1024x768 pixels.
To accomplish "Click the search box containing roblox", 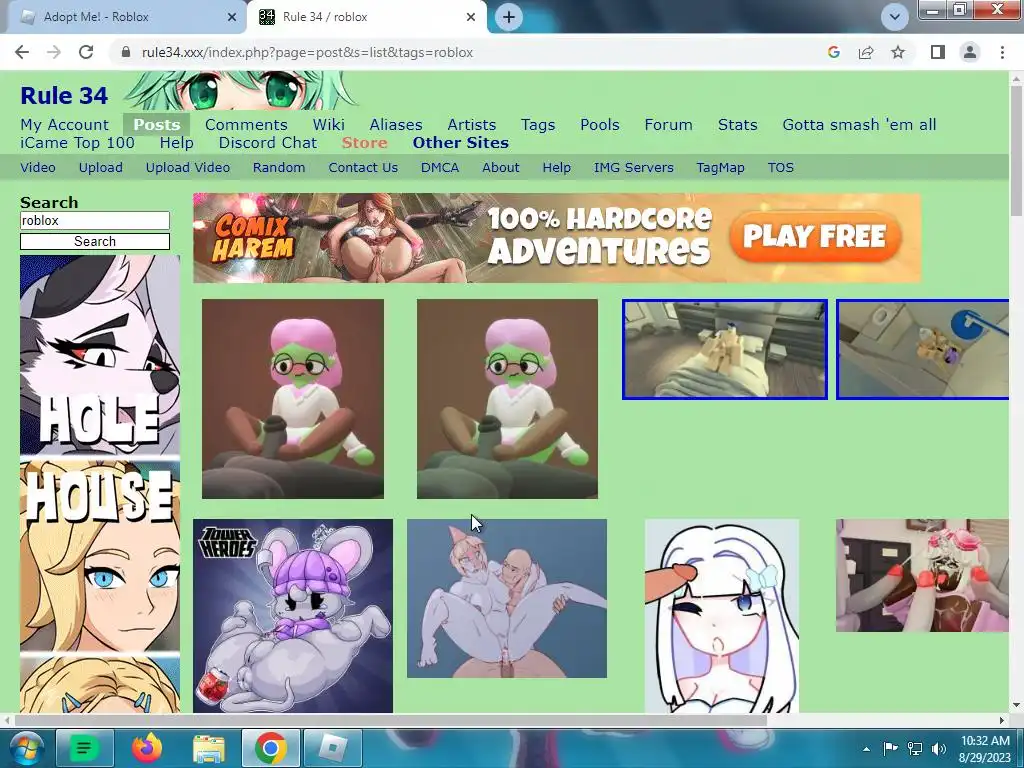I will 95,221.
